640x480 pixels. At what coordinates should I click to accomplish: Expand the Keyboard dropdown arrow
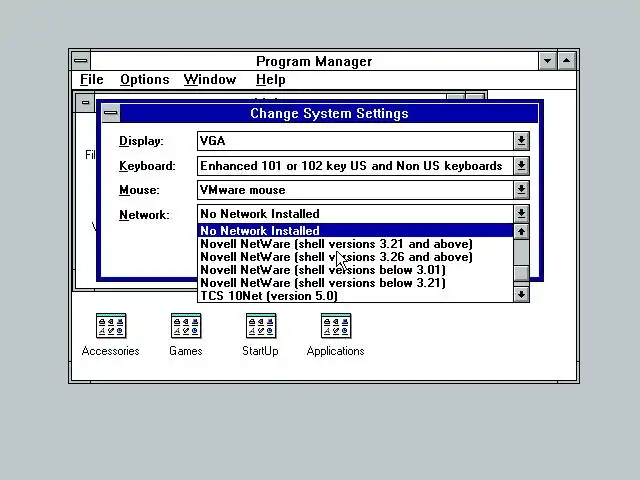click(x=521, y=166)
